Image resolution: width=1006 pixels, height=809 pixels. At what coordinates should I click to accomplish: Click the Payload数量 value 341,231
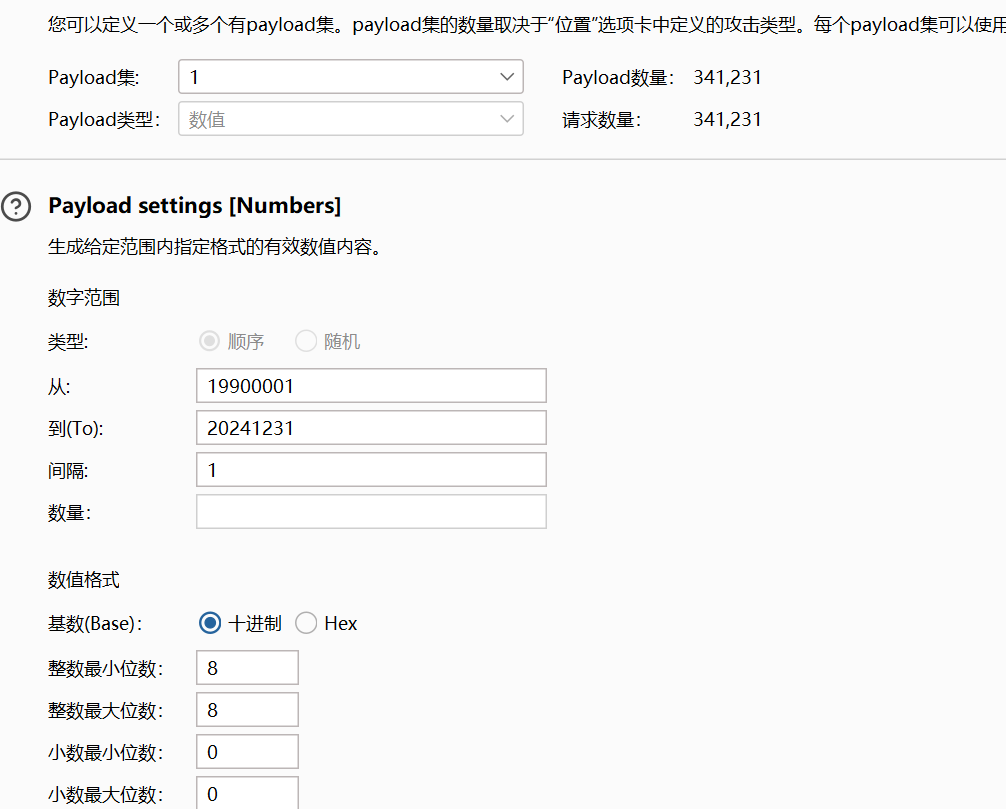[727, 78]
